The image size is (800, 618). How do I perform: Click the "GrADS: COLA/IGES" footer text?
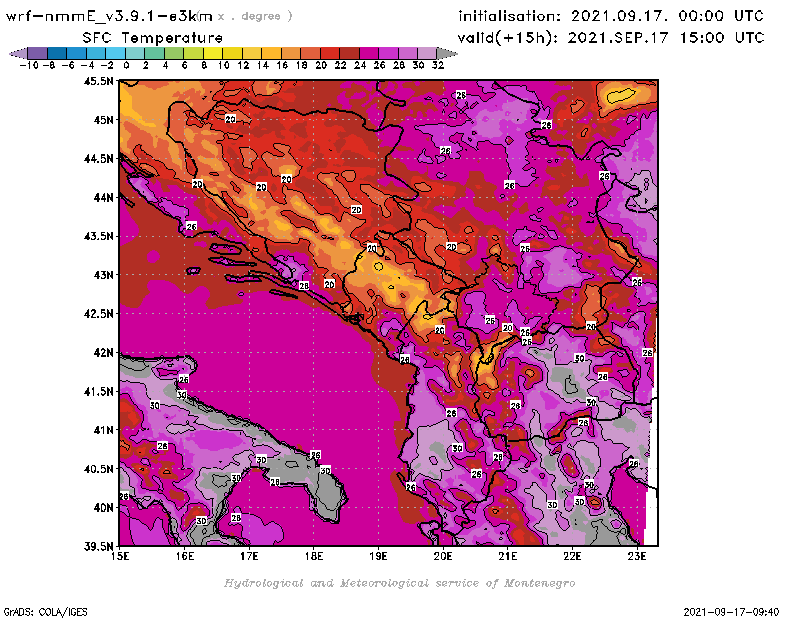point(45,612)
